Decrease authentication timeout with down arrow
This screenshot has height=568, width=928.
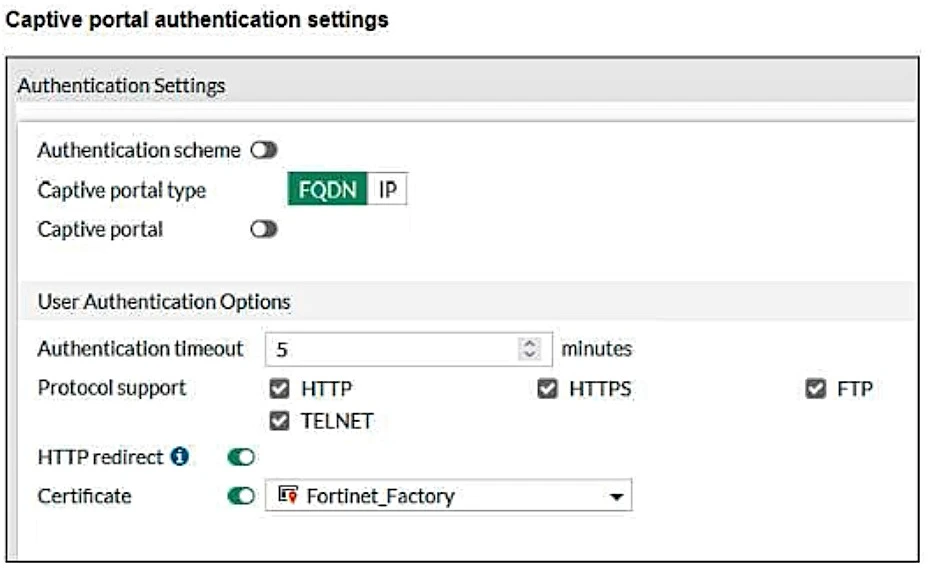(x=529, y=356)
